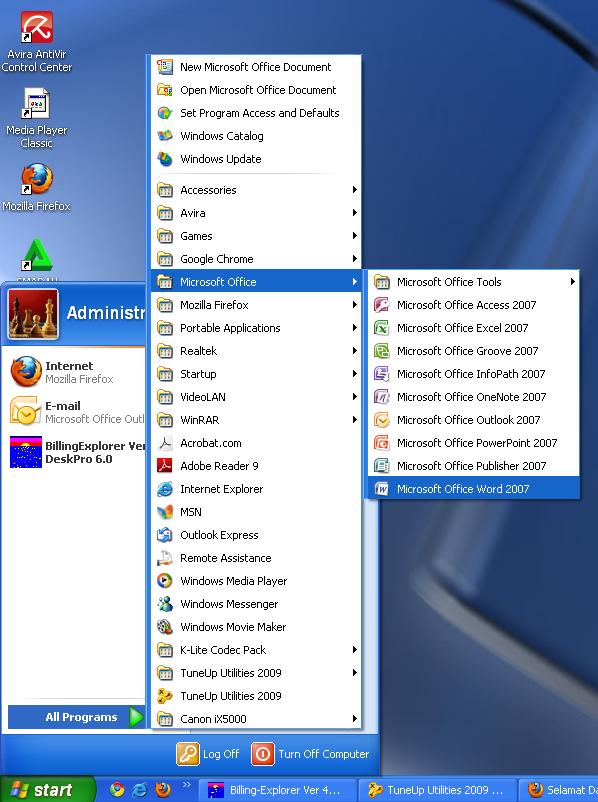Open E-mail Microsoft Office Outlook pinned item

75,412
